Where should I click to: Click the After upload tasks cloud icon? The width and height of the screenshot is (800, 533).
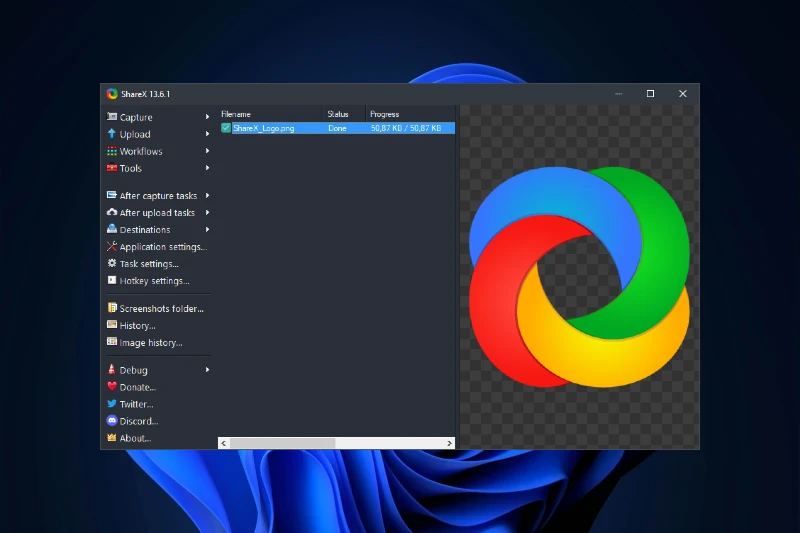pyautogui.click(x=112, y=212)
